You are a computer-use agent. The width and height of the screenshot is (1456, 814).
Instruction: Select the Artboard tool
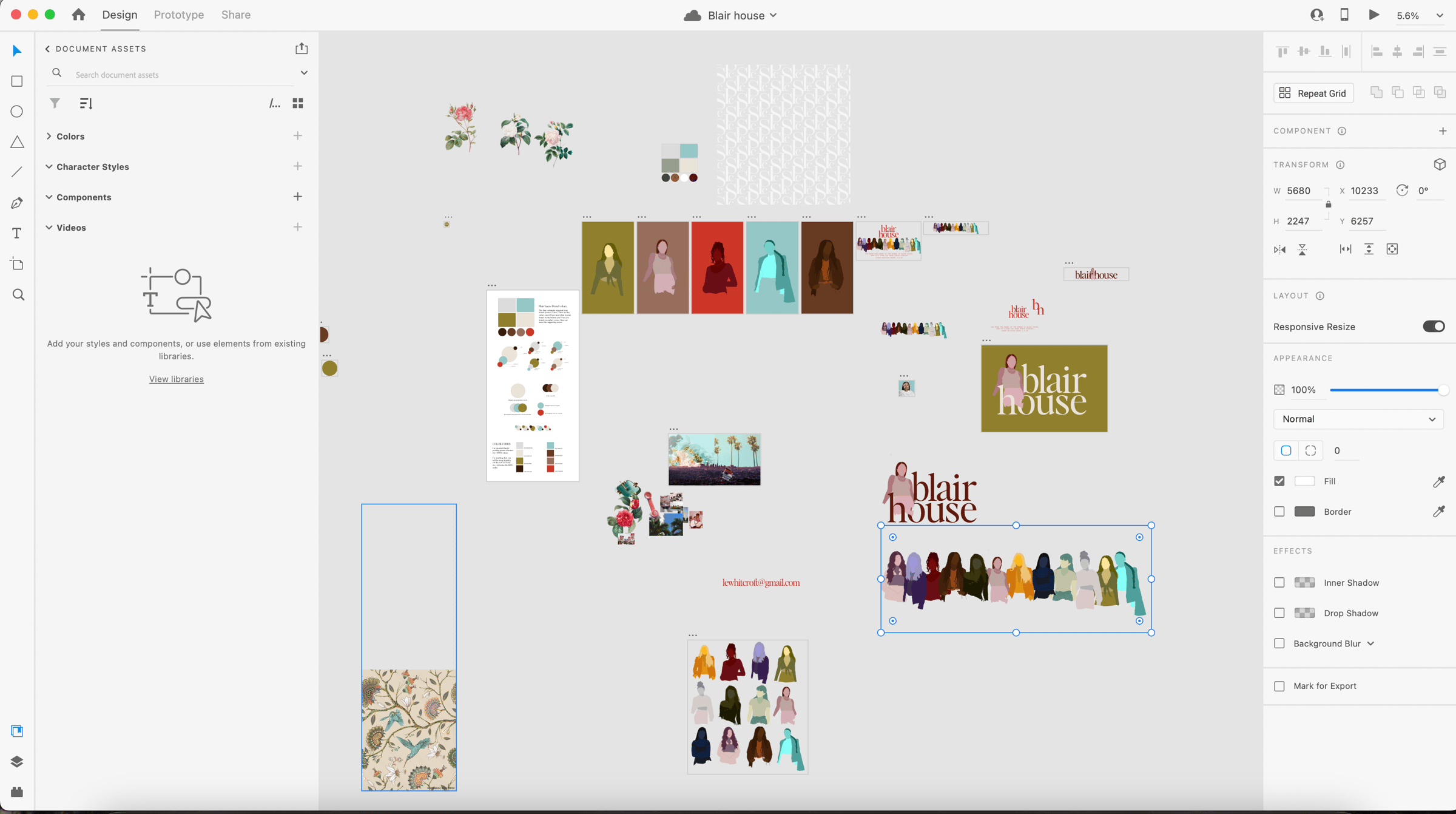(17, 264)
